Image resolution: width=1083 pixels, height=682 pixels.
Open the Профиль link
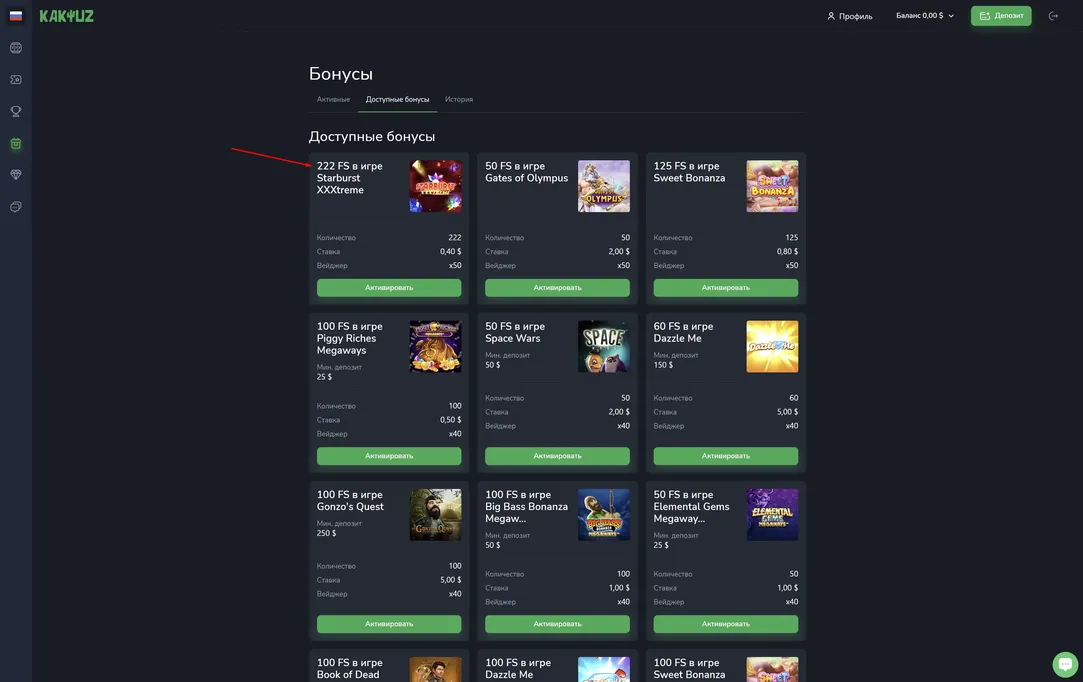pyautogui.click(x=849, y=16)
